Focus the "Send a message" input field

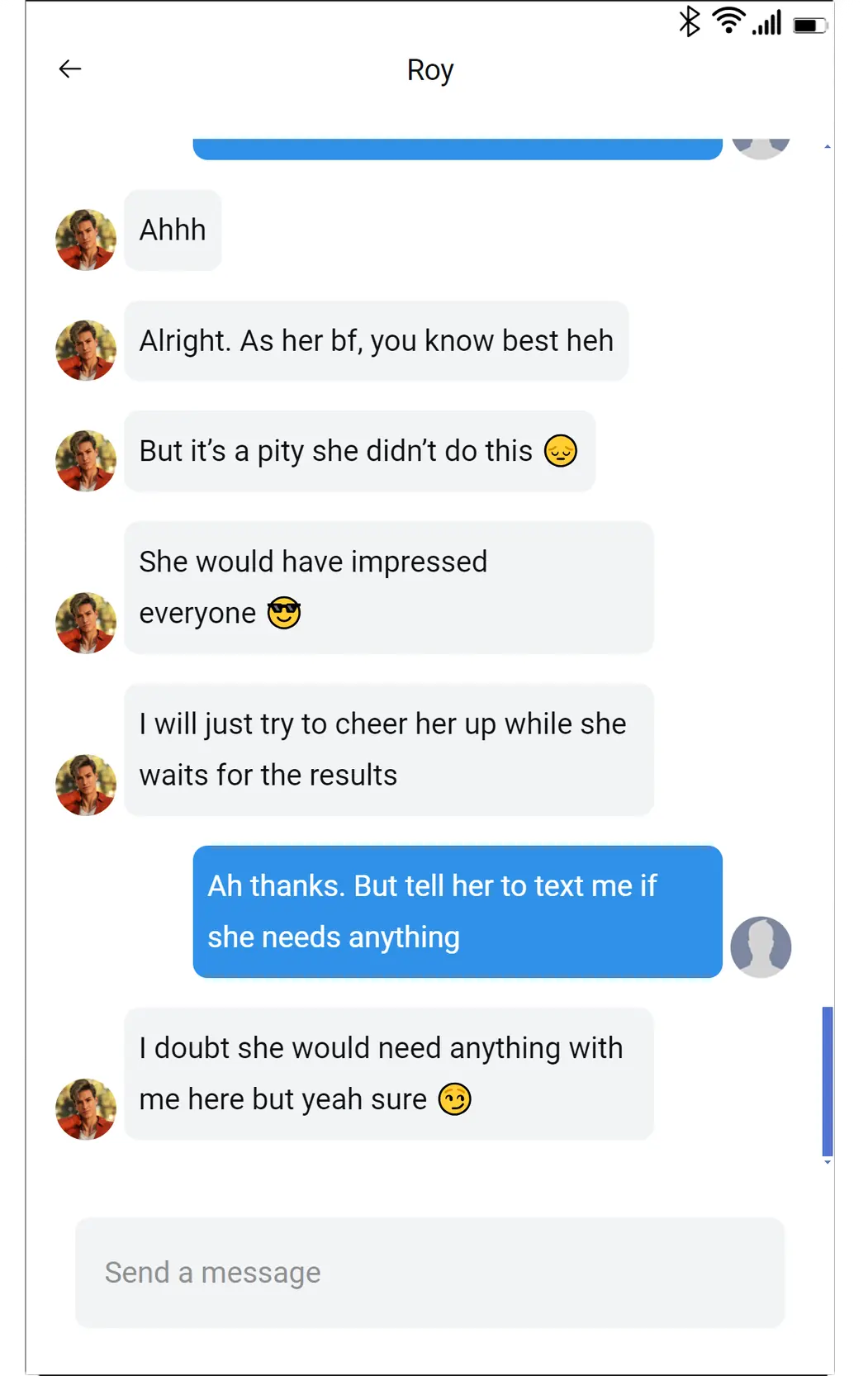click(429, 1272)
